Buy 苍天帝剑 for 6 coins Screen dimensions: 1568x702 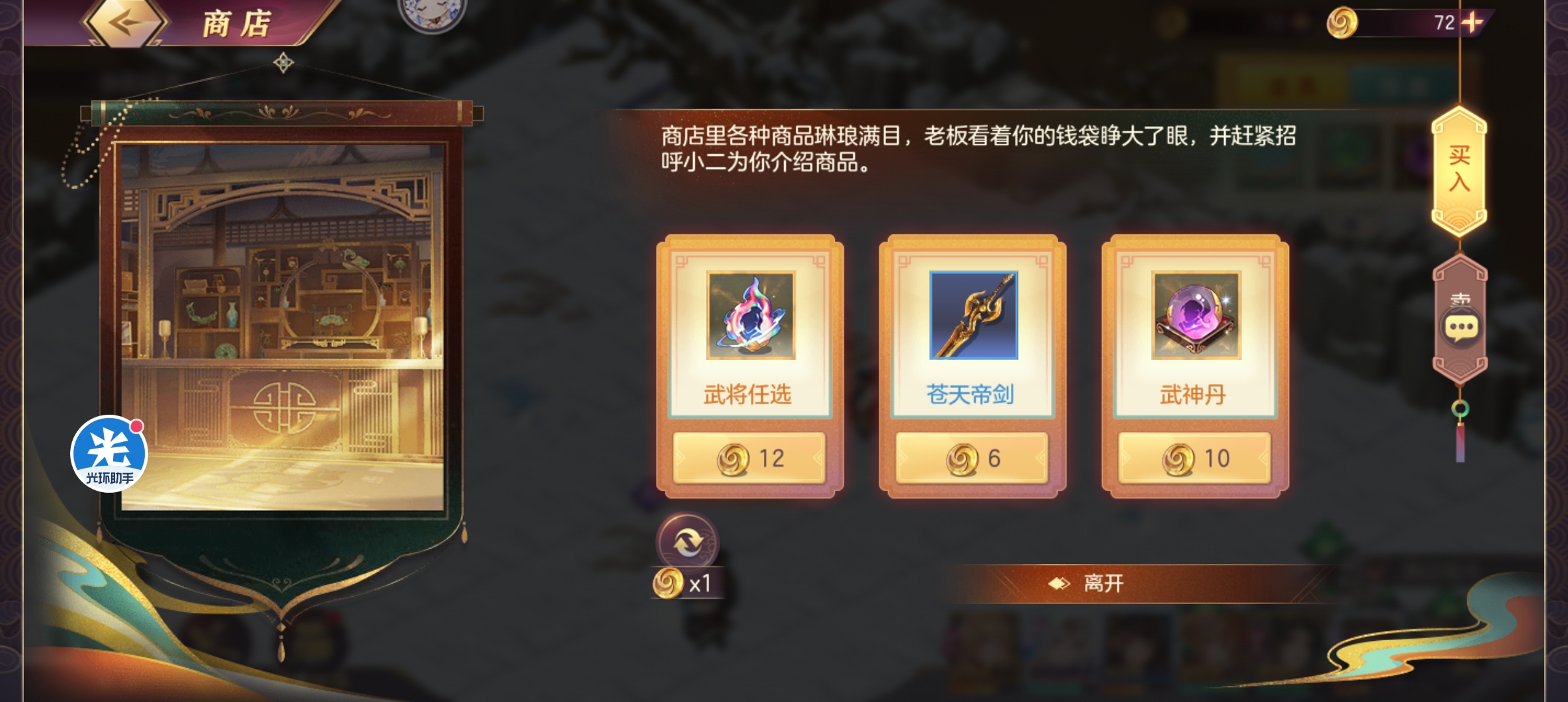pos(973,458)
